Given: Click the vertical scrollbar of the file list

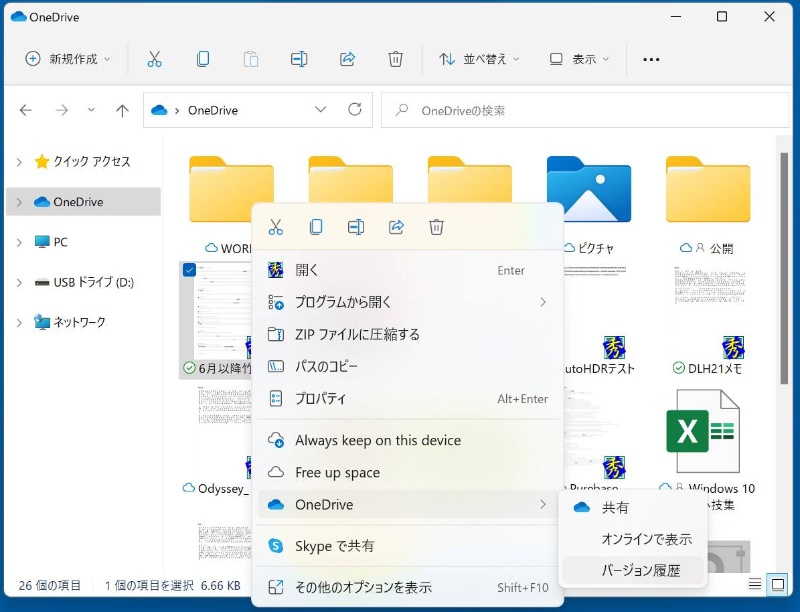Looking at the screenshot, I should click(784, 269).
